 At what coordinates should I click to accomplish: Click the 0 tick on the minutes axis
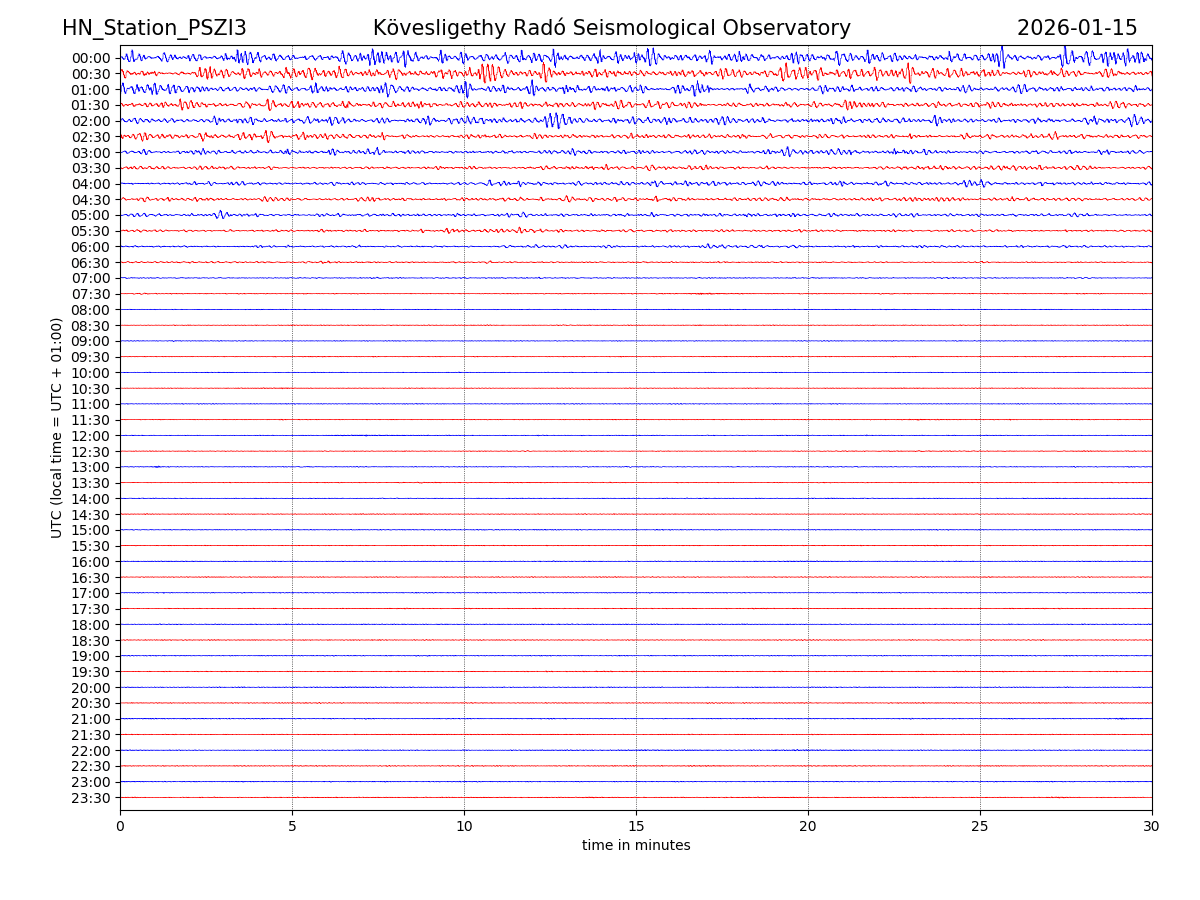click(120, 827)
